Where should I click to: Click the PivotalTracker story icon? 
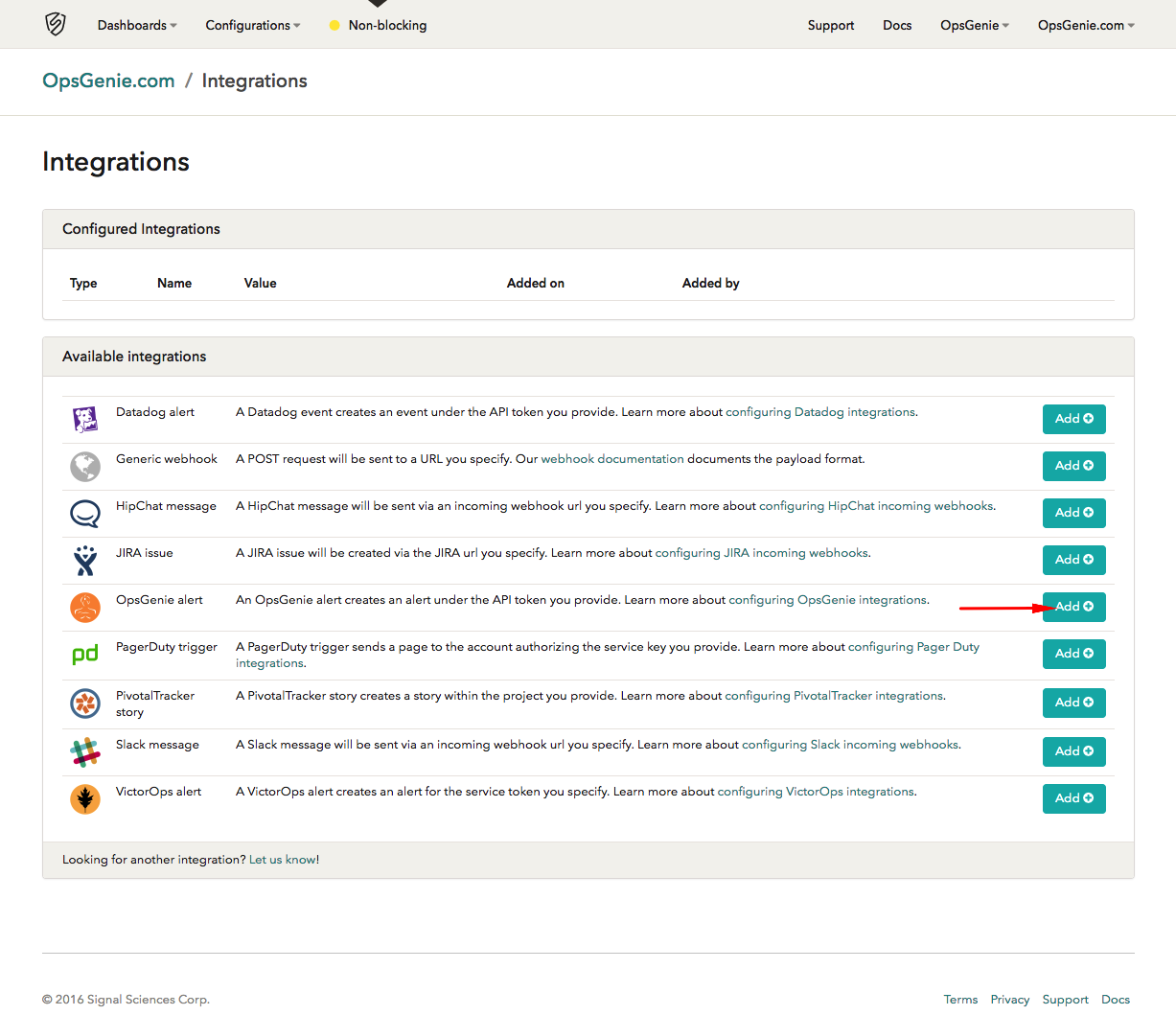85,704
